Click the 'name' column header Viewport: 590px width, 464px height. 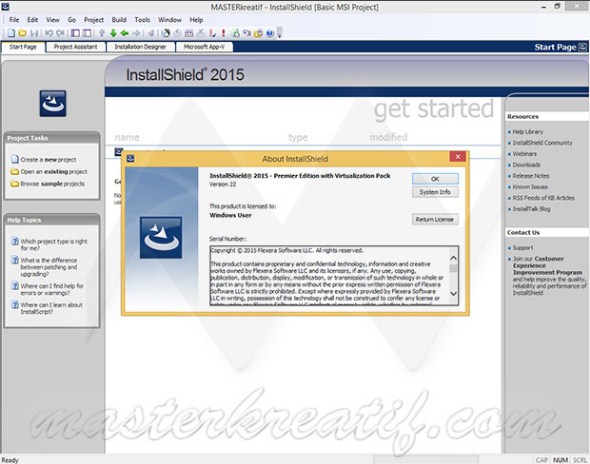click(x=127, y=137)
